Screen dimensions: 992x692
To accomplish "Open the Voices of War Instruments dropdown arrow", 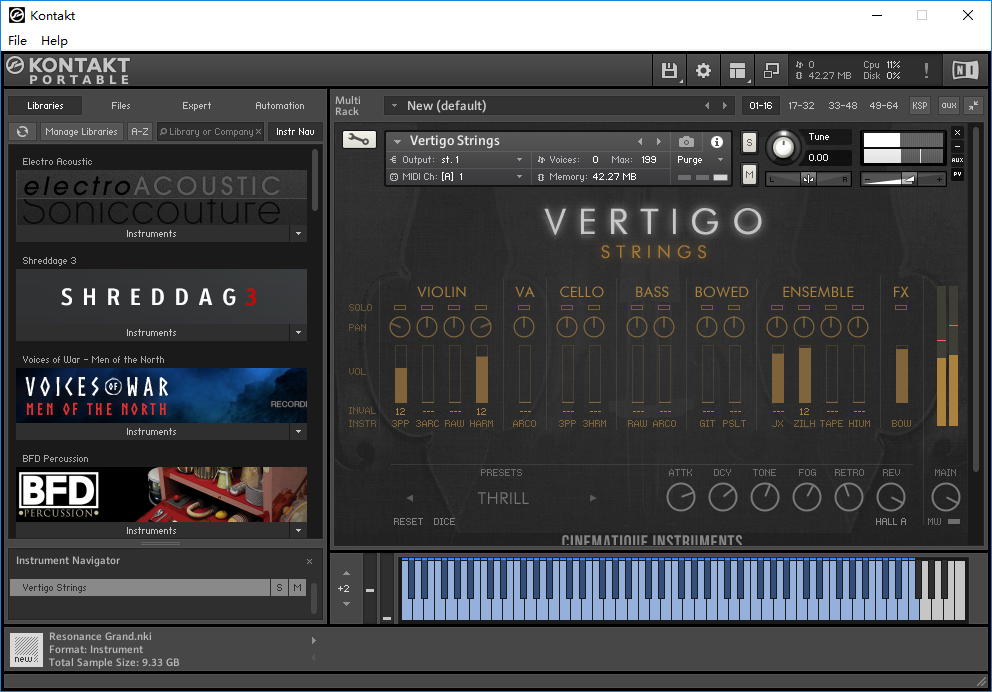I will (x=299, y=431).
